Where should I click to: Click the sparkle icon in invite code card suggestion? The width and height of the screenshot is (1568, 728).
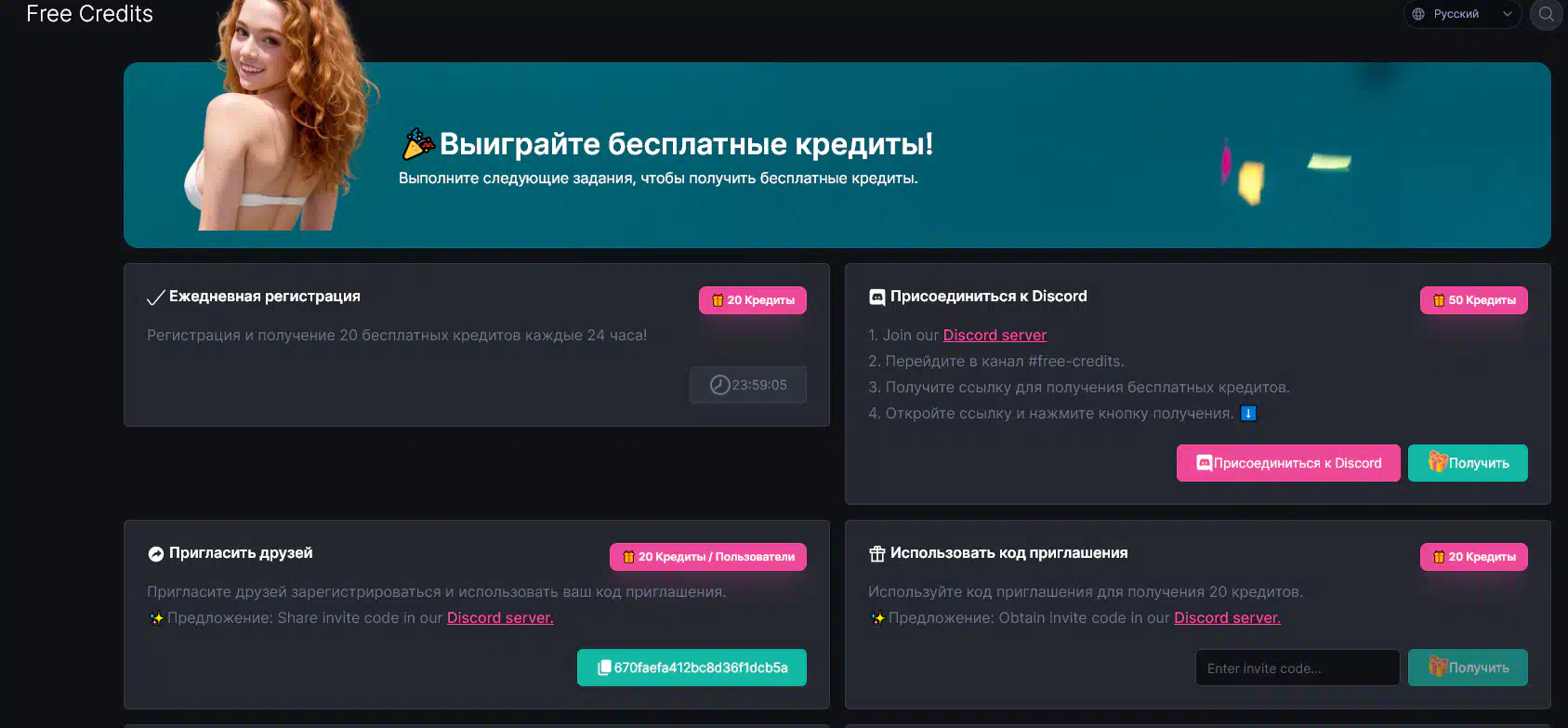coord(877,618)
